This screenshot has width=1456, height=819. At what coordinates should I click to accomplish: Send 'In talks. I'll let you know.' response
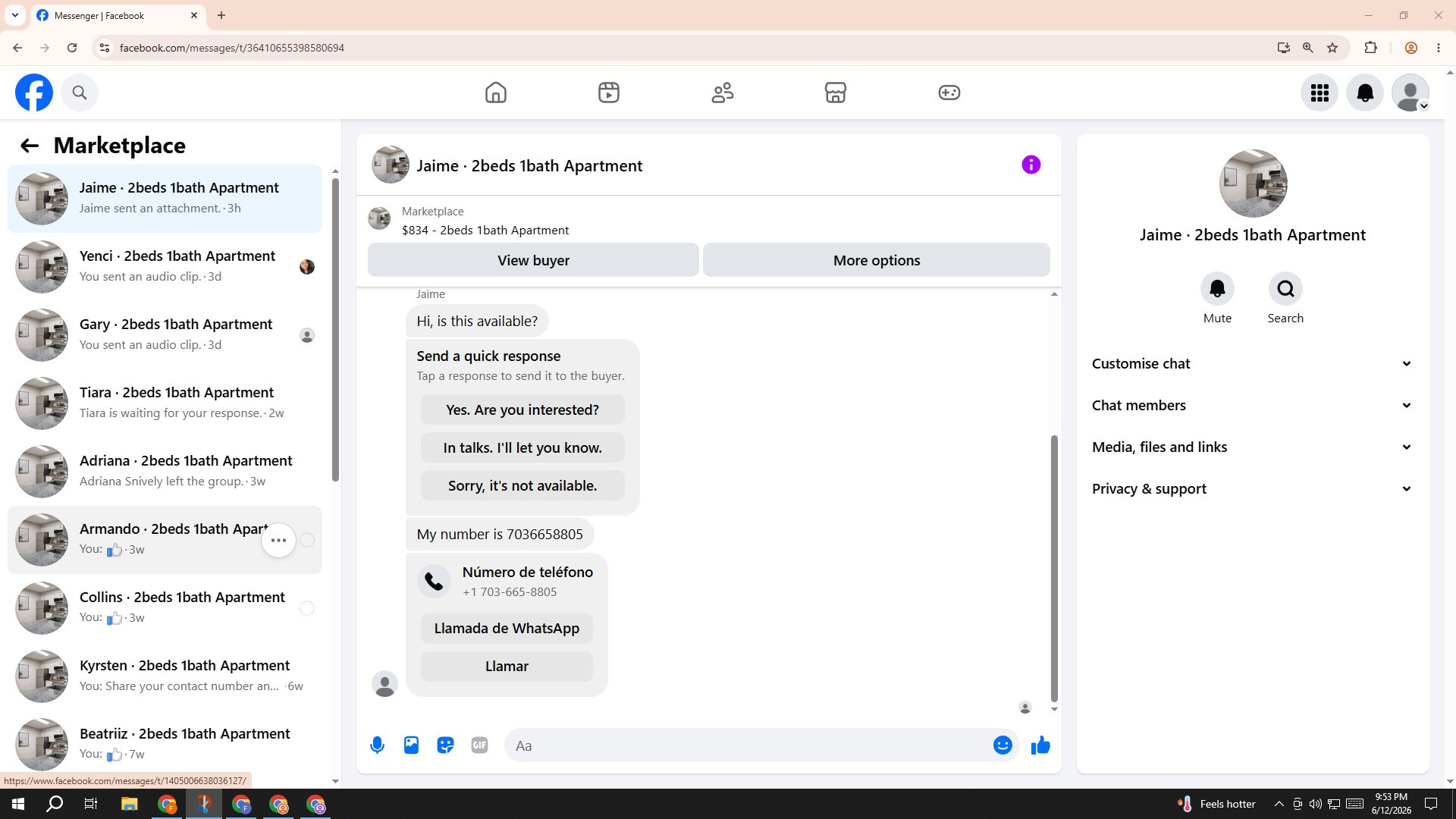[522, 447]
